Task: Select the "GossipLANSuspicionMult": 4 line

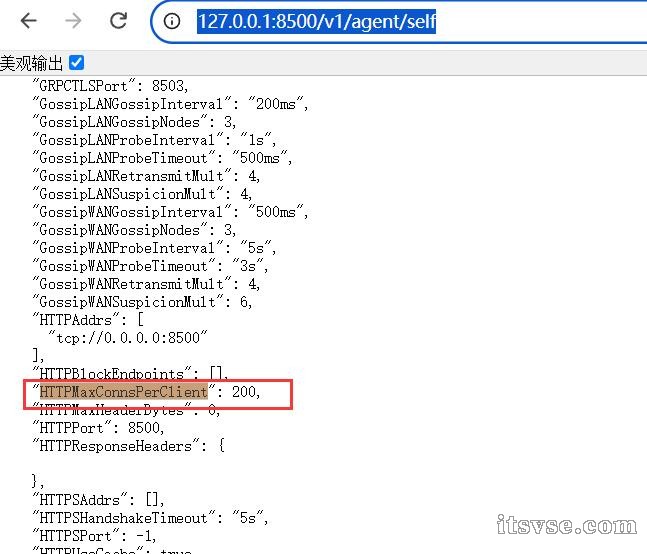Action: click(x=142, y=194)
